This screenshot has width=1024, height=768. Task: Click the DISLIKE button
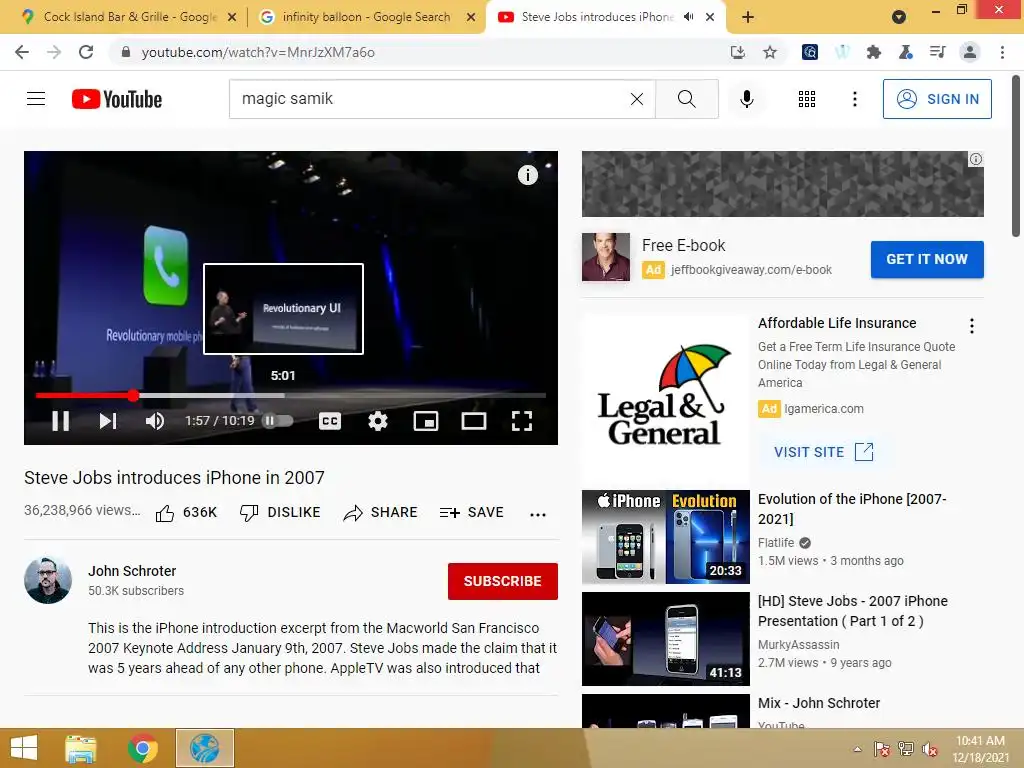click(280, 513)
